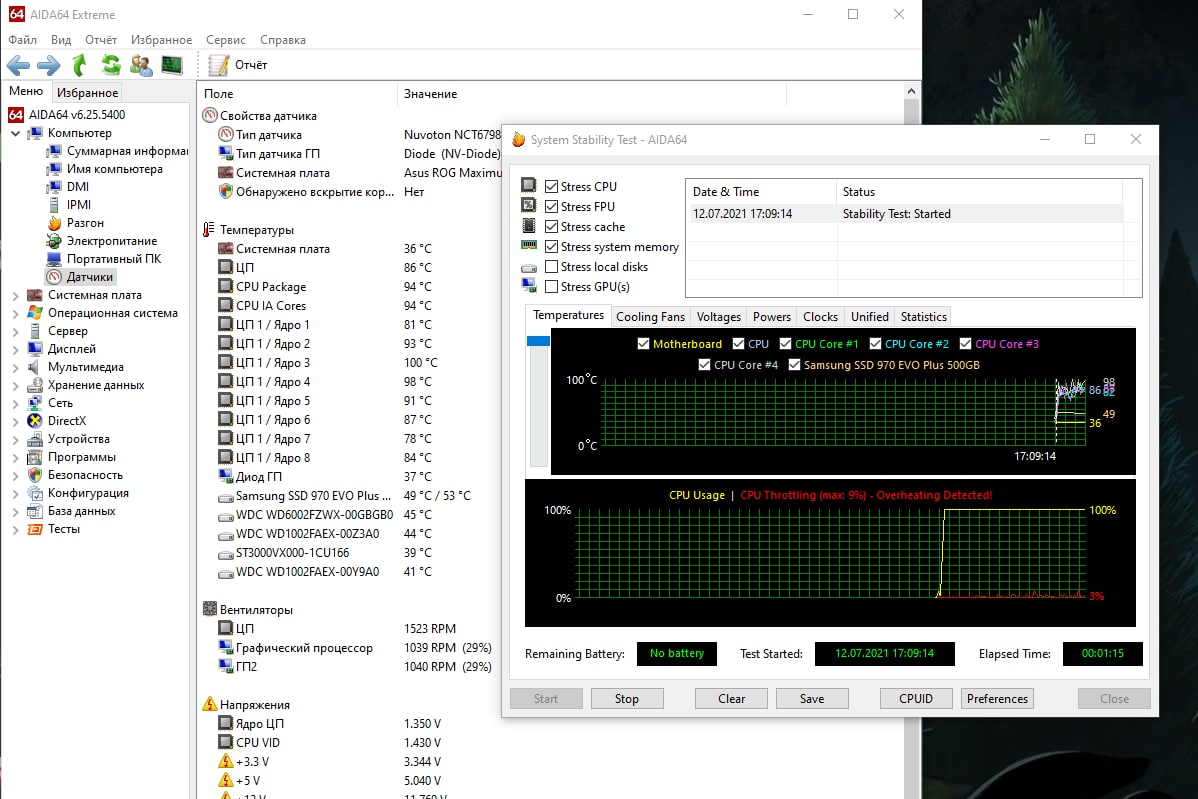
Task: Open the Разгон flame item
Action: tap(76, 223)
